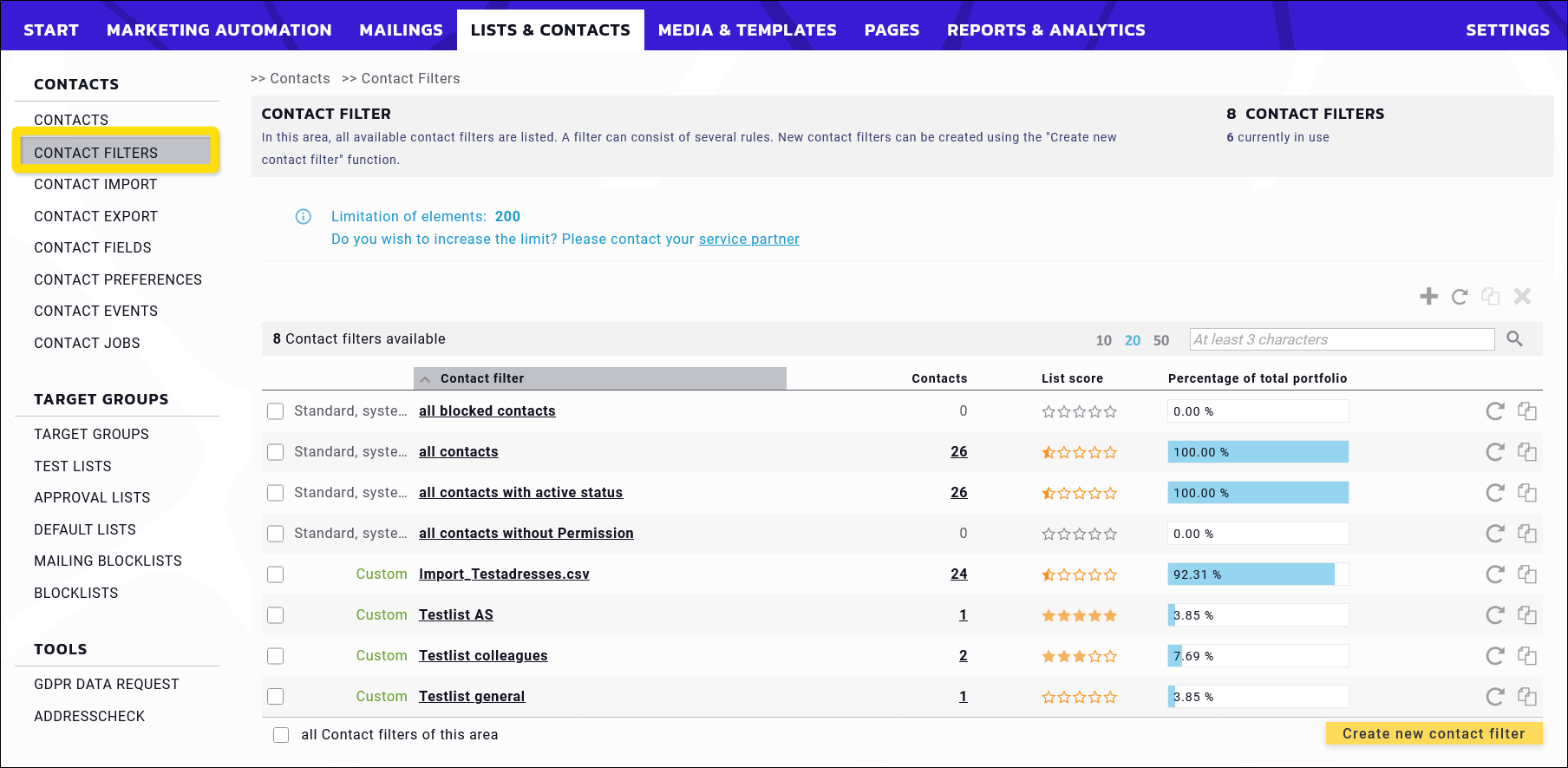Click the magnifier search icon
This screenshot has width=1568, height=768.
coord(1514,339)
